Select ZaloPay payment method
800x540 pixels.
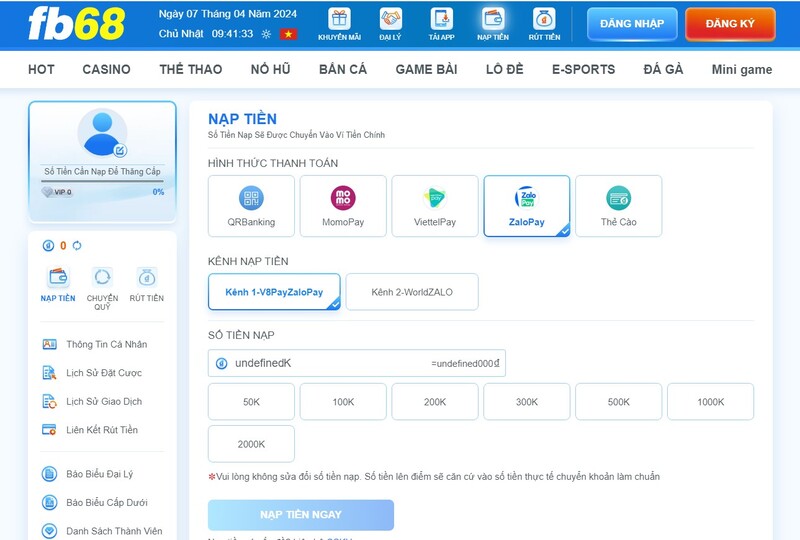[x=527, y=206]
